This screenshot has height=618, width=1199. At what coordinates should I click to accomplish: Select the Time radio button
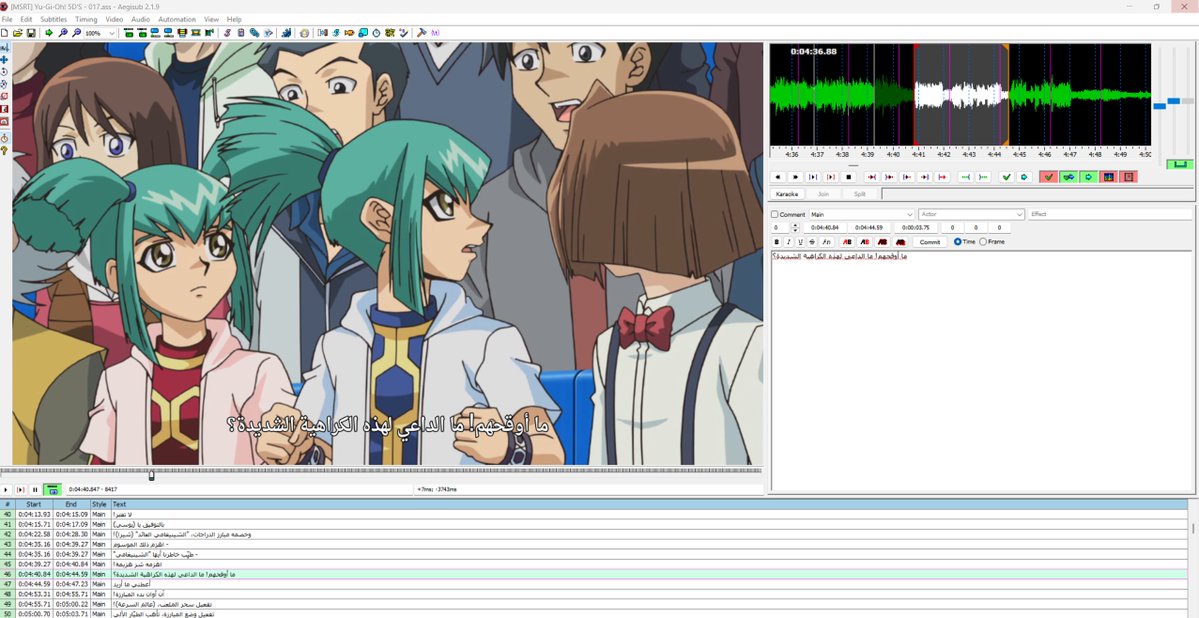(x=957, y=242)
